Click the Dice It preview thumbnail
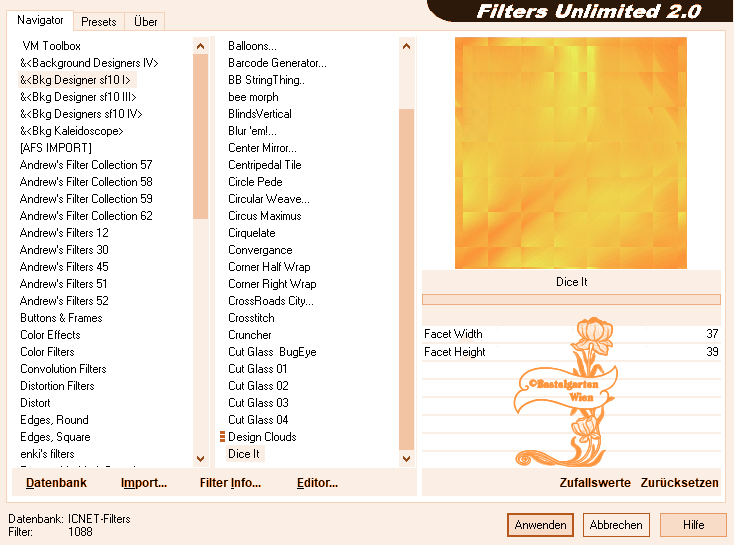734x545 pixels. tap(571, 153)
